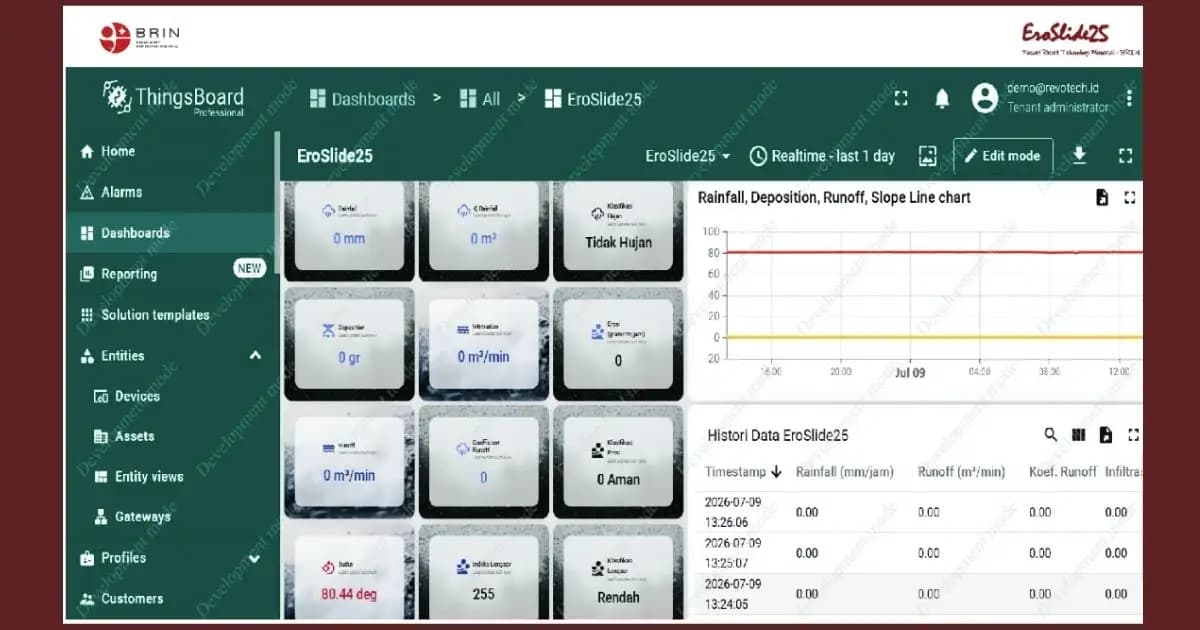Download the dashboard with export icon

pos(1079,155)
